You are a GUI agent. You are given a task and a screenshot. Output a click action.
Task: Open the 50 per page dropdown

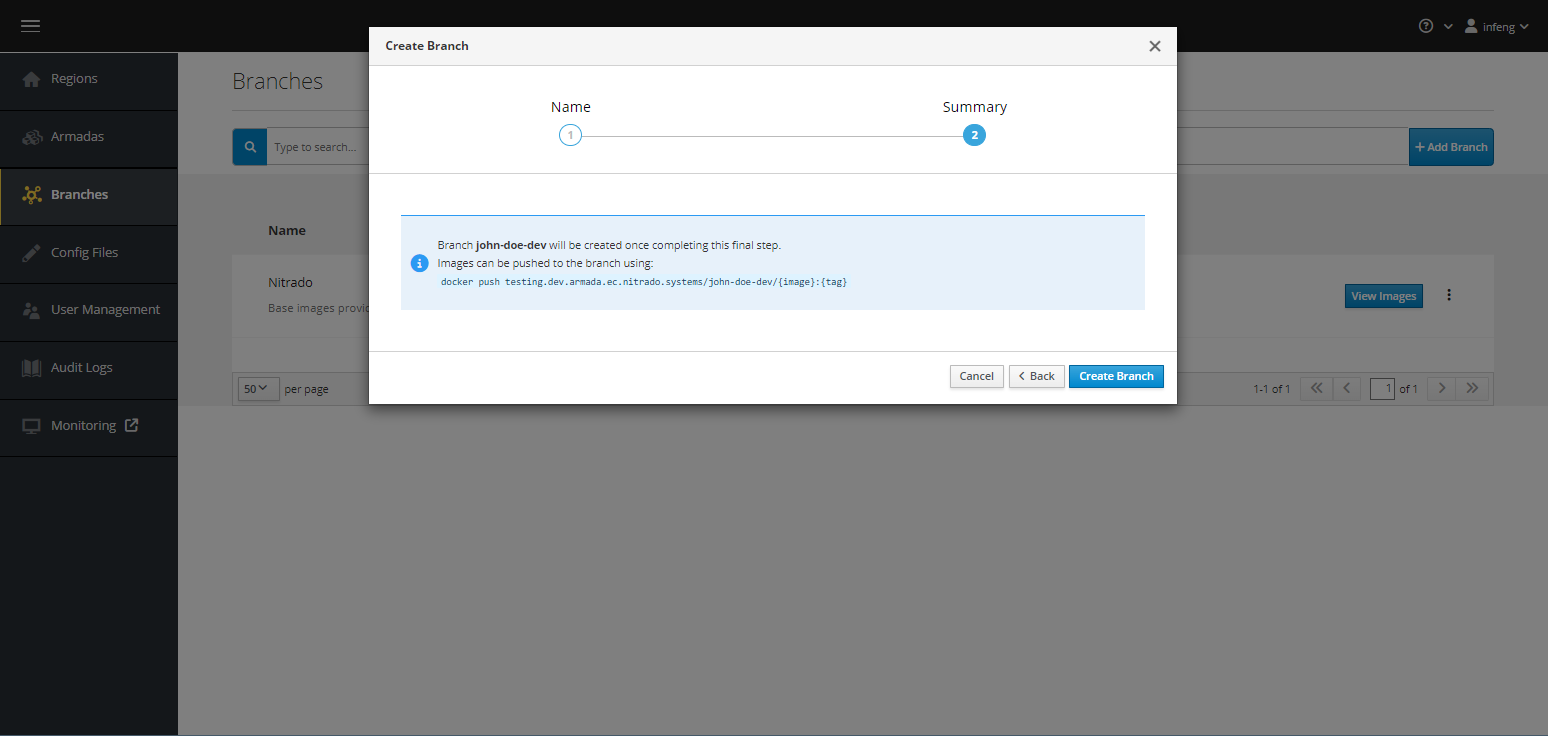point(259,388)
